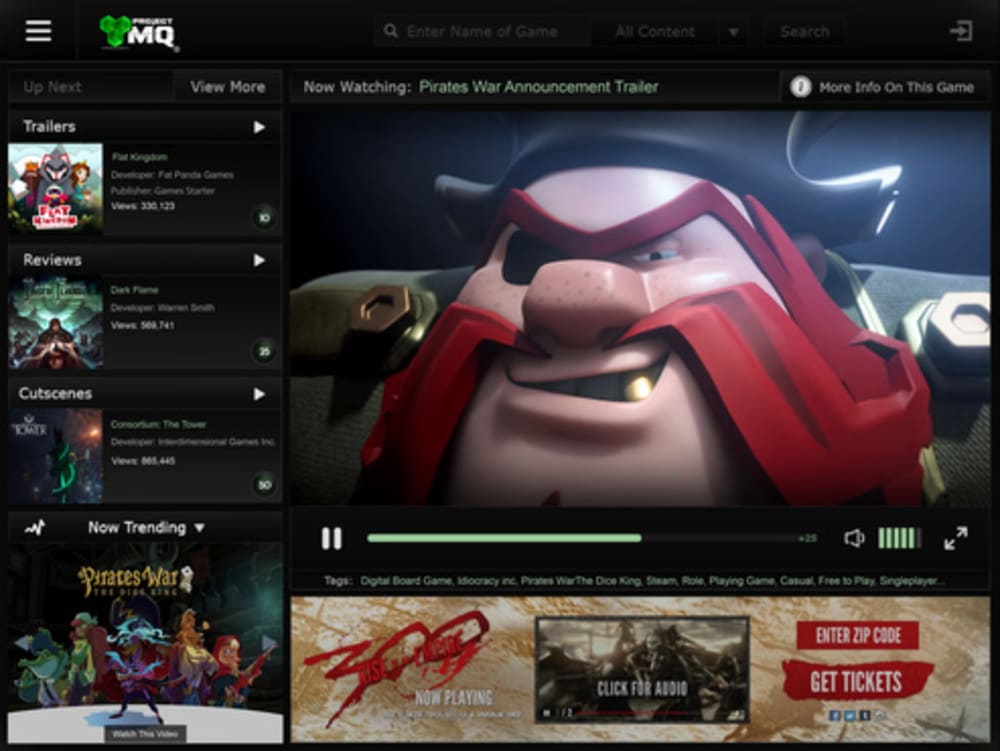Click the Search button

(x=805, y=31)
